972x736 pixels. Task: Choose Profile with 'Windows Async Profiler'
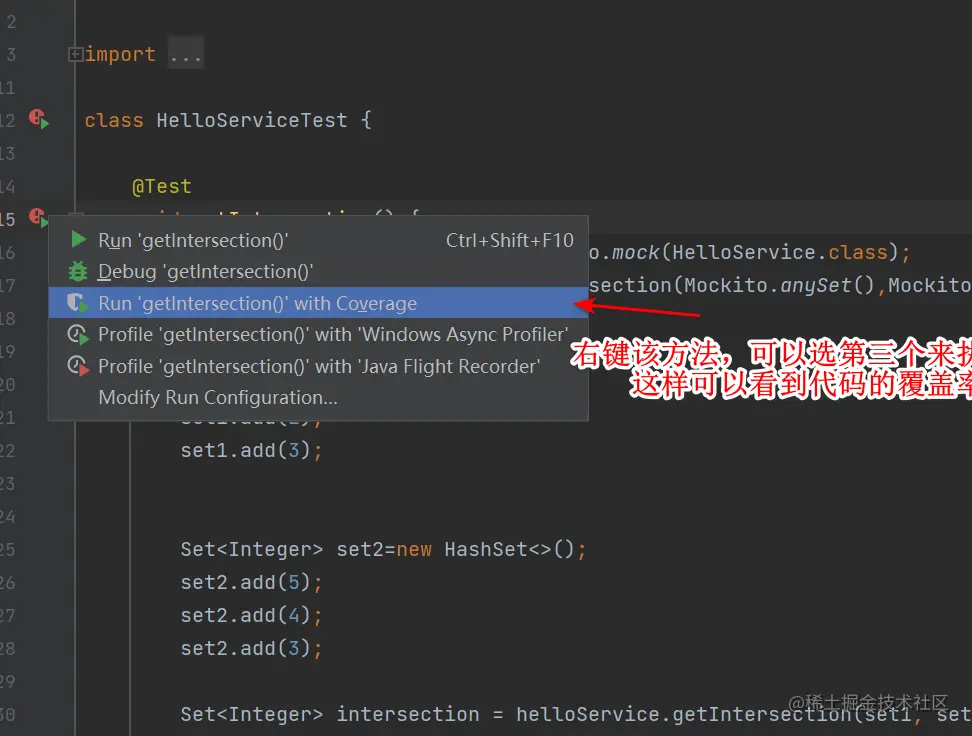[318, 335]
